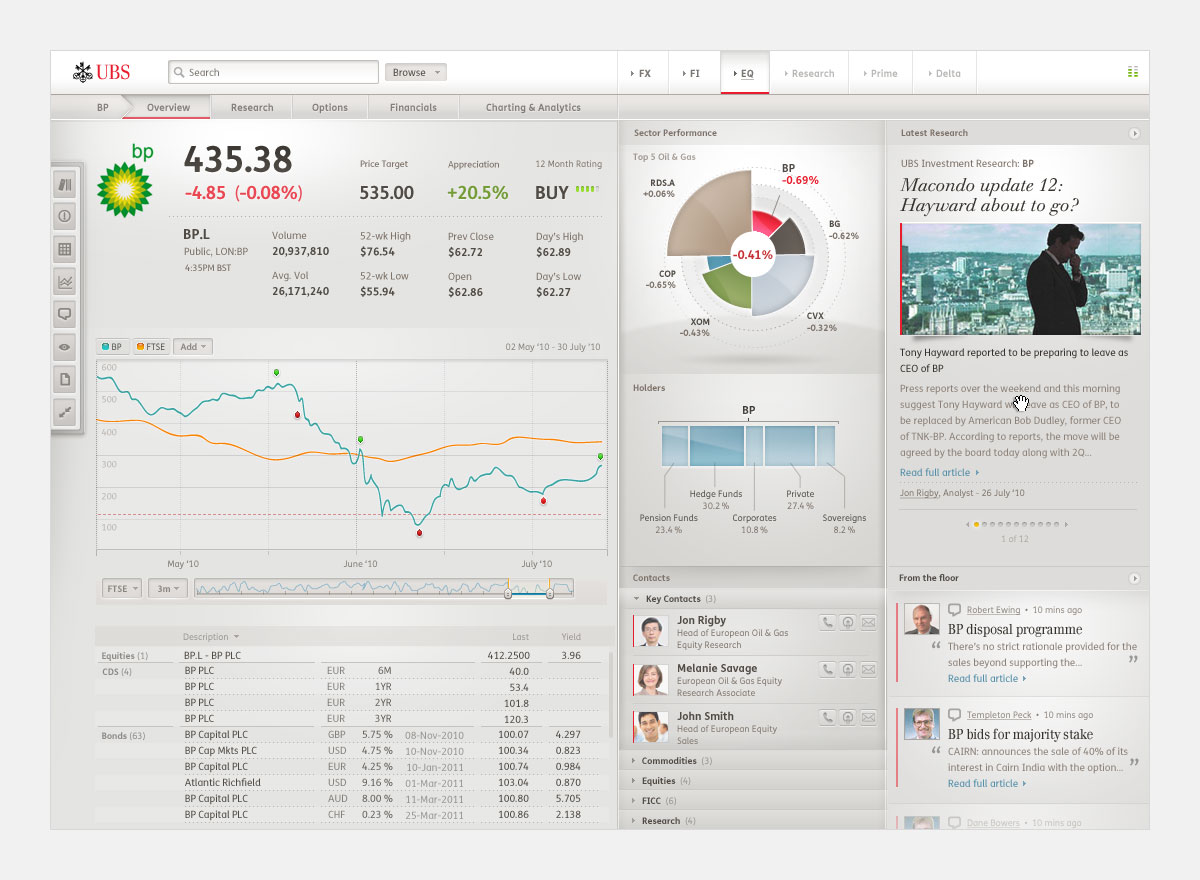Toggle the FTSE series on the chart
The width and height of the screenshot is (1200, 880).
[151, 347]
